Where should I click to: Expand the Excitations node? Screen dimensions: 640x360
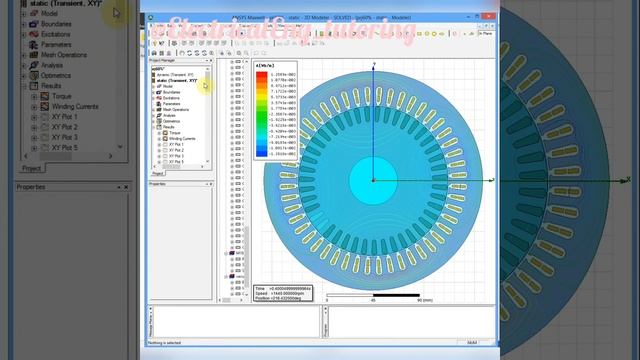point(154,98)
